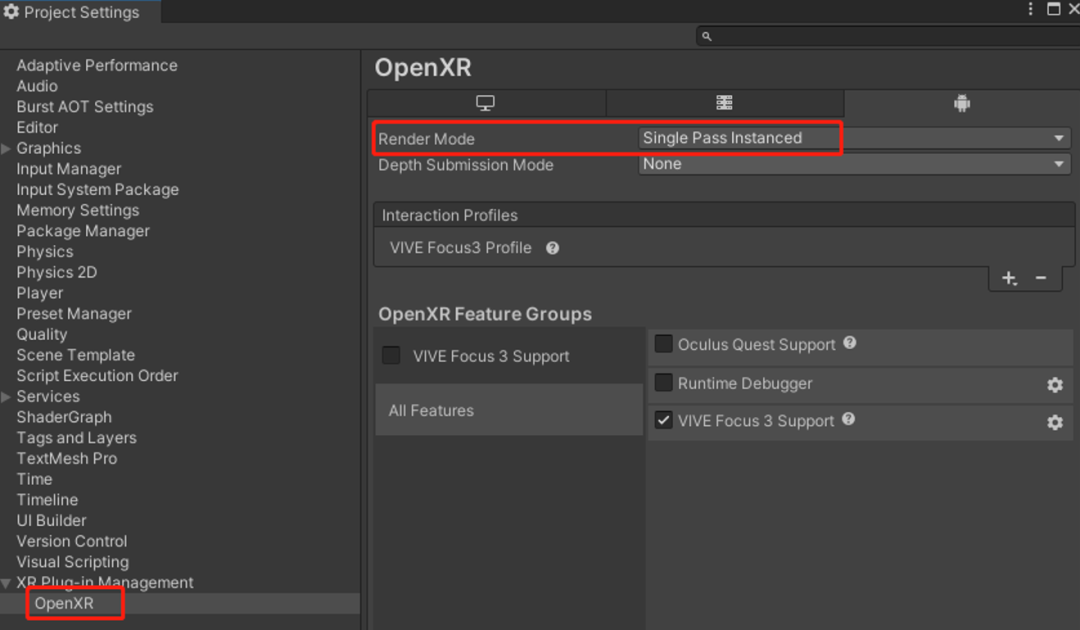Image resolution: width=1080 pixels, height=630 pixels.
Task: Select Editor settings
Action: click(37, 127)
